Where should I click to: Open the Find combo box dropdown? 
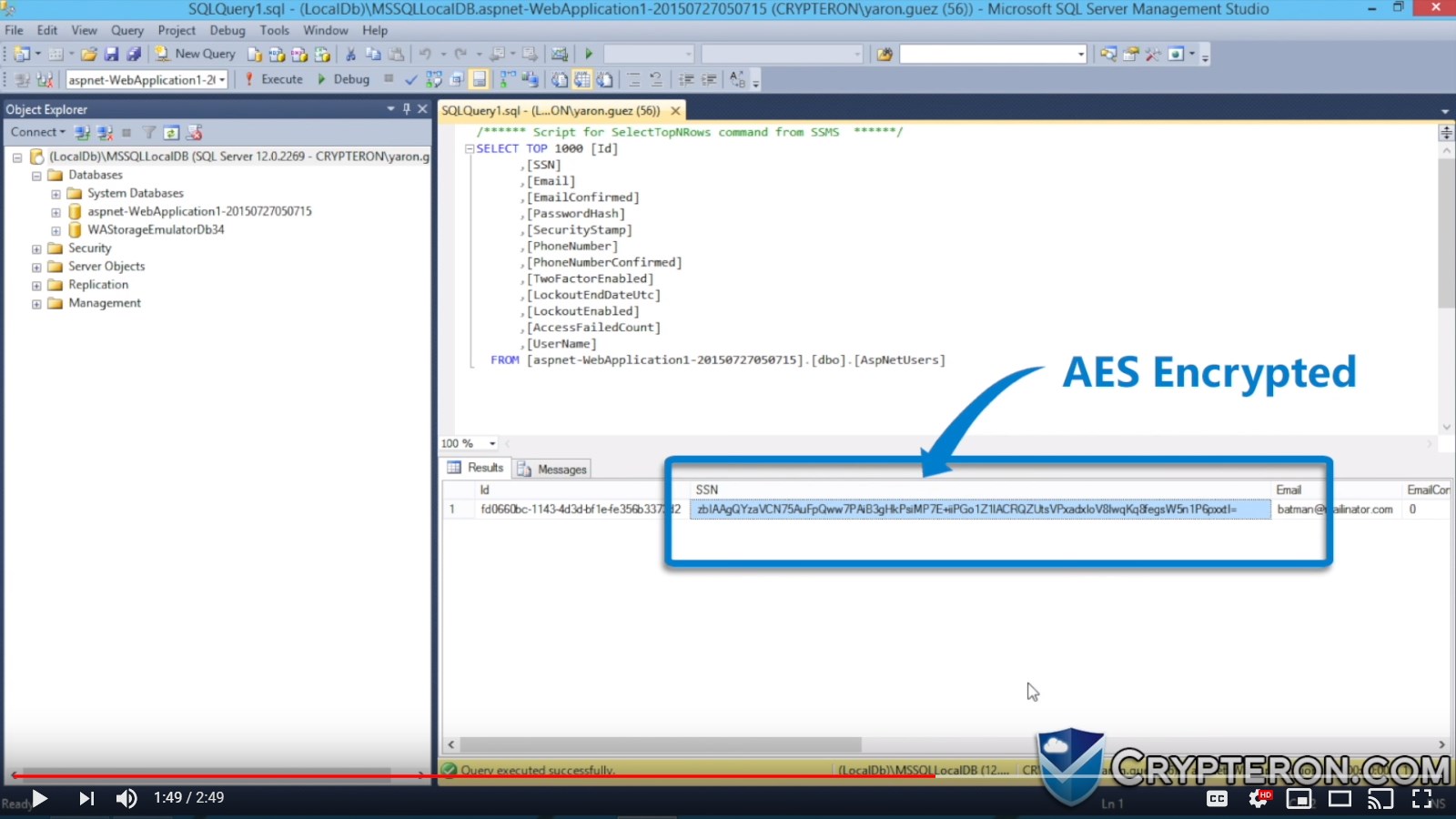click(1080, 55)
